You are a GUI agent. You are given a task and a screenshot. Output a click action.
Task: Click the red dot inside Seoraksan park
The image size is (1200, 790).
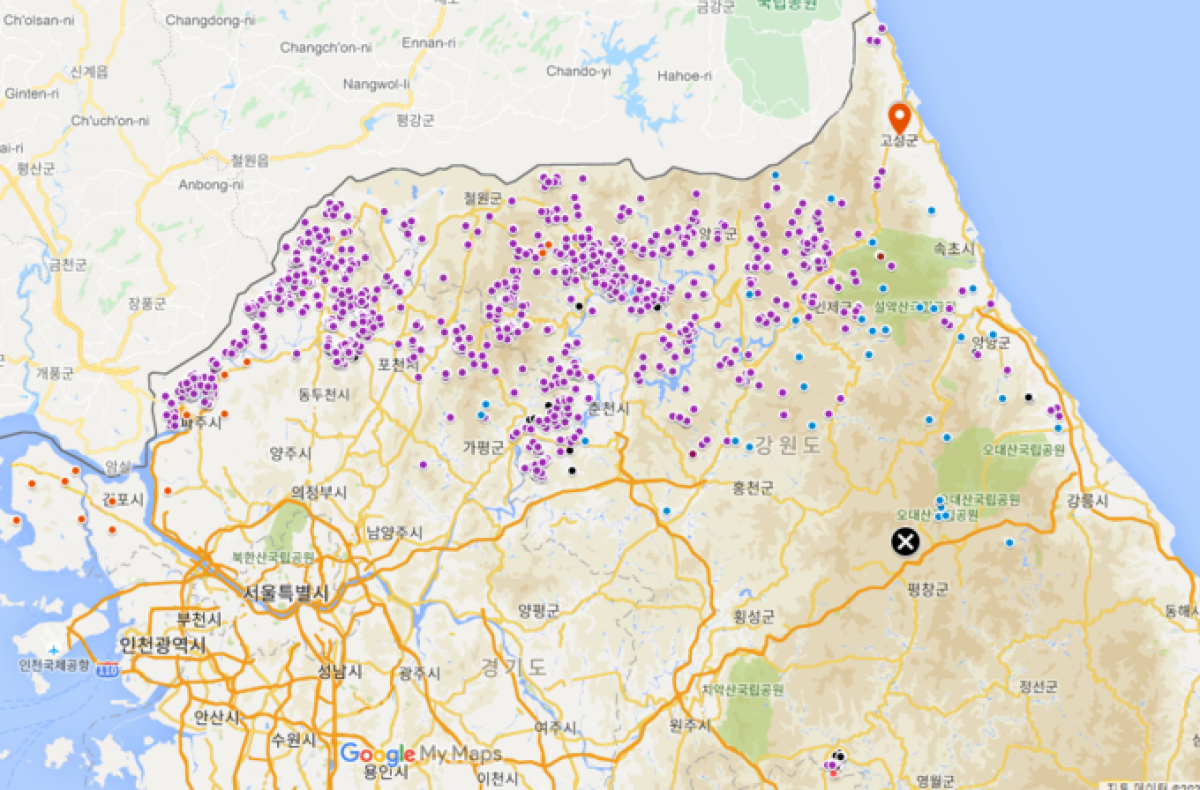[880, 256]
